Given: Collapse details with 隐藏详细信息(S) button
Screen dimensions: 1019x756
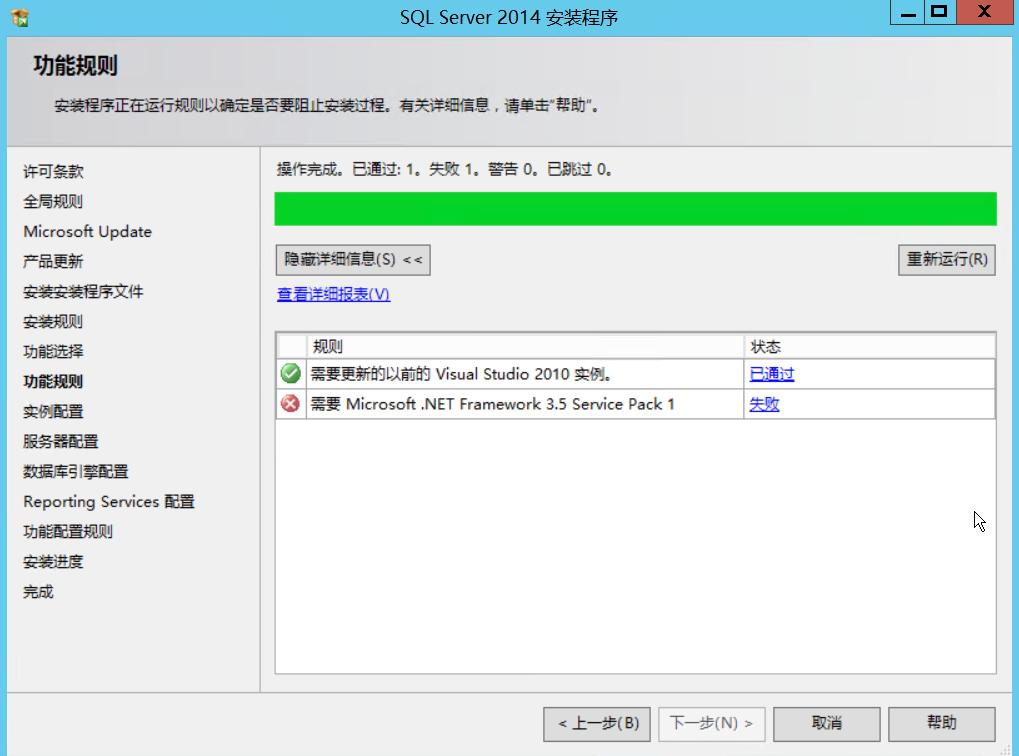Looking at the screenshot, I should pos(352,259).
